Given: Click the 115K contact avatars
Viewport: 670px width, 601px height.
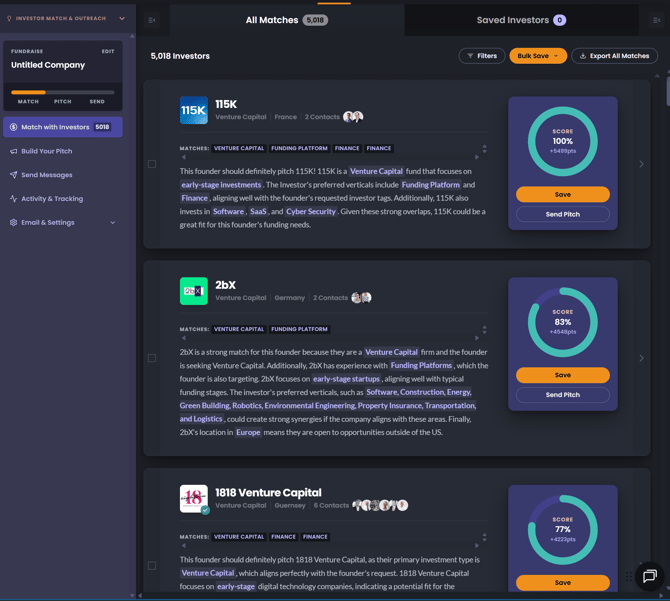Looking at the screenshot, I should click(x=353, y=117).
